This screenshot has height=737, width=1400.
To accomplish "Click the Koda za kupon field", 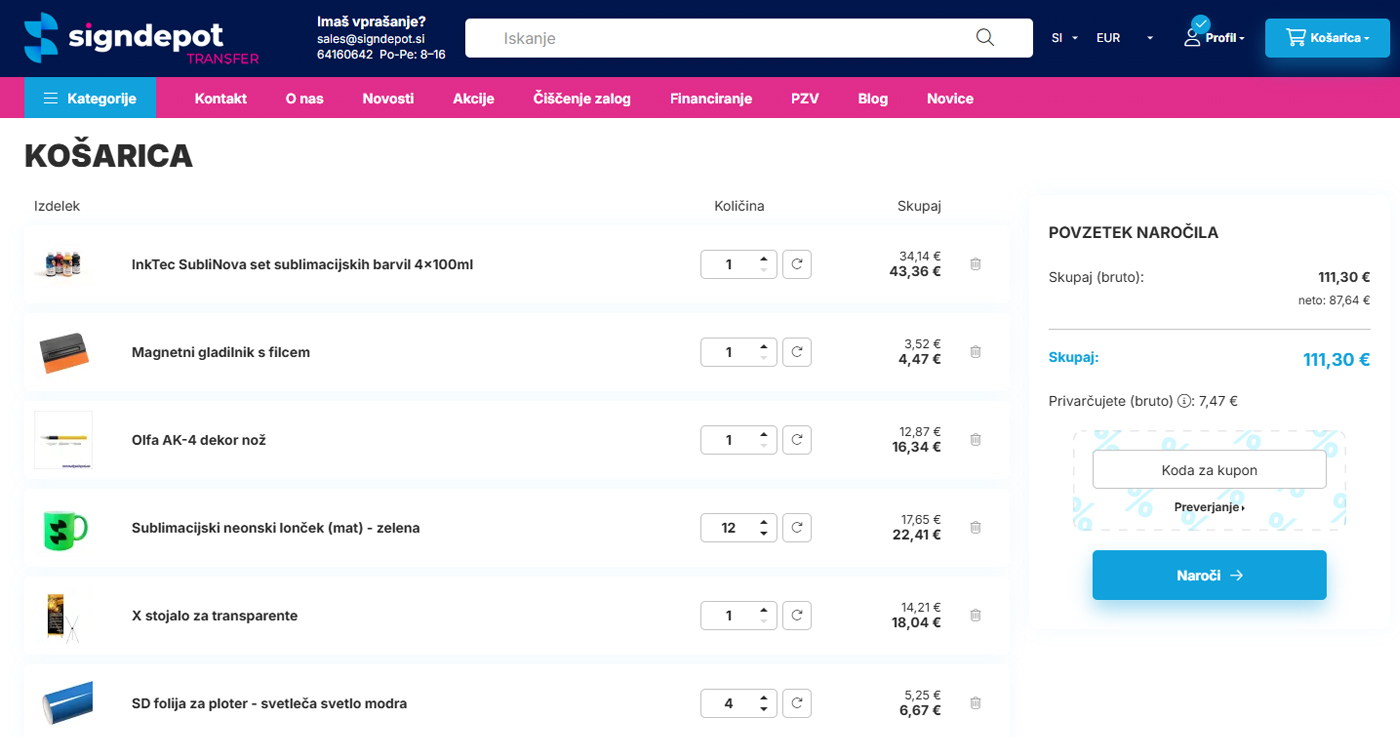I will click(1209, 470).
